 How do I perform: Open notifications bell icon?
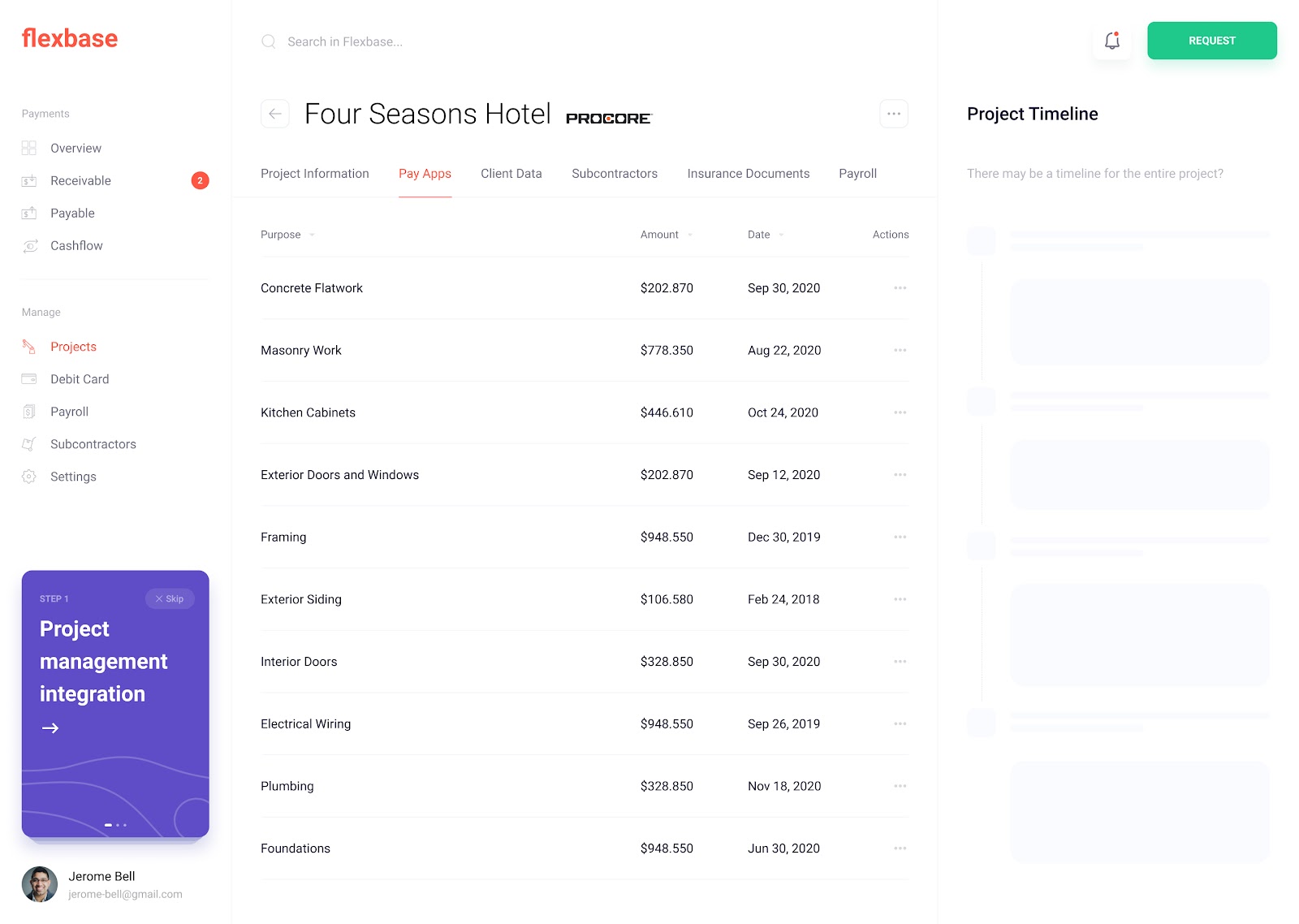coord(1112,41)
